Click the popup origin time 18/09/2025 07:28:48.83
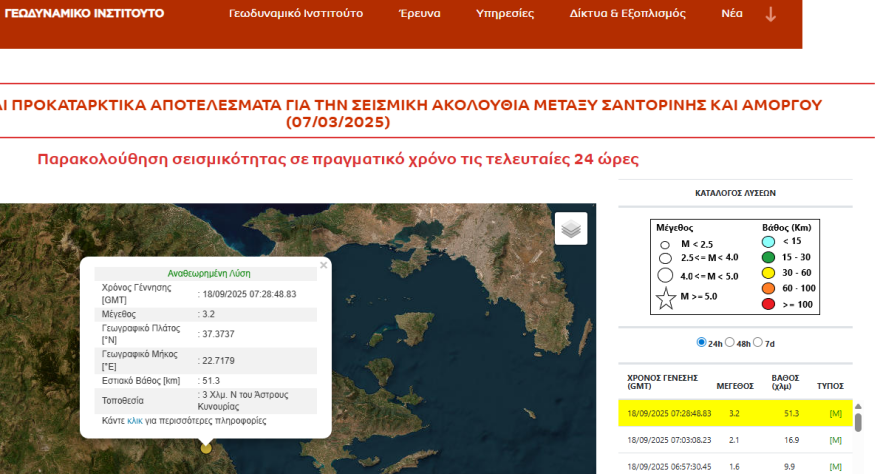Viewport: 880px width, 474px height. [249, 294]
